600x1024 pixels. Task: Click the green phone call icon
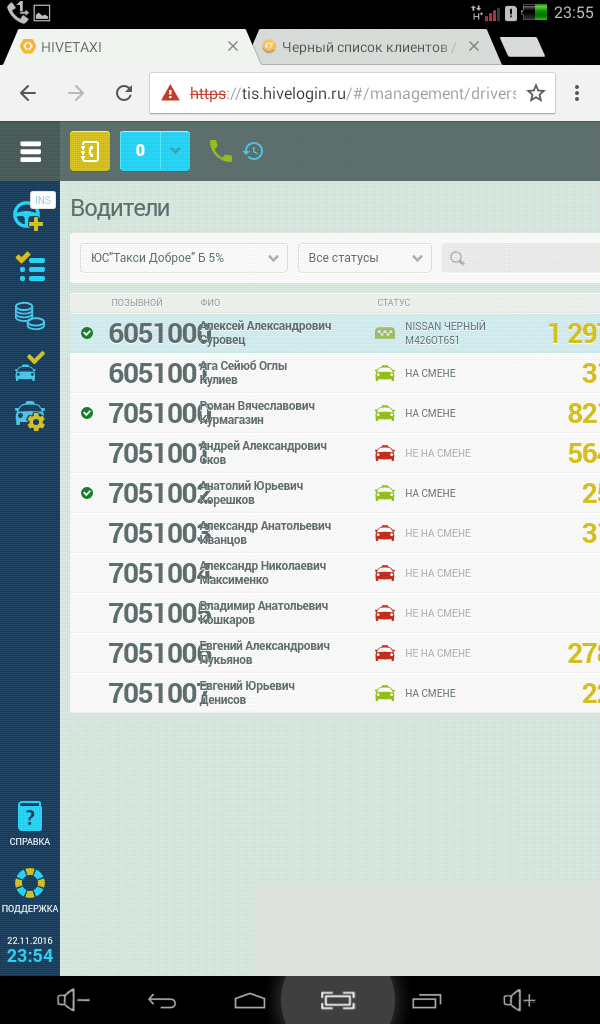(x=220, y=151)
